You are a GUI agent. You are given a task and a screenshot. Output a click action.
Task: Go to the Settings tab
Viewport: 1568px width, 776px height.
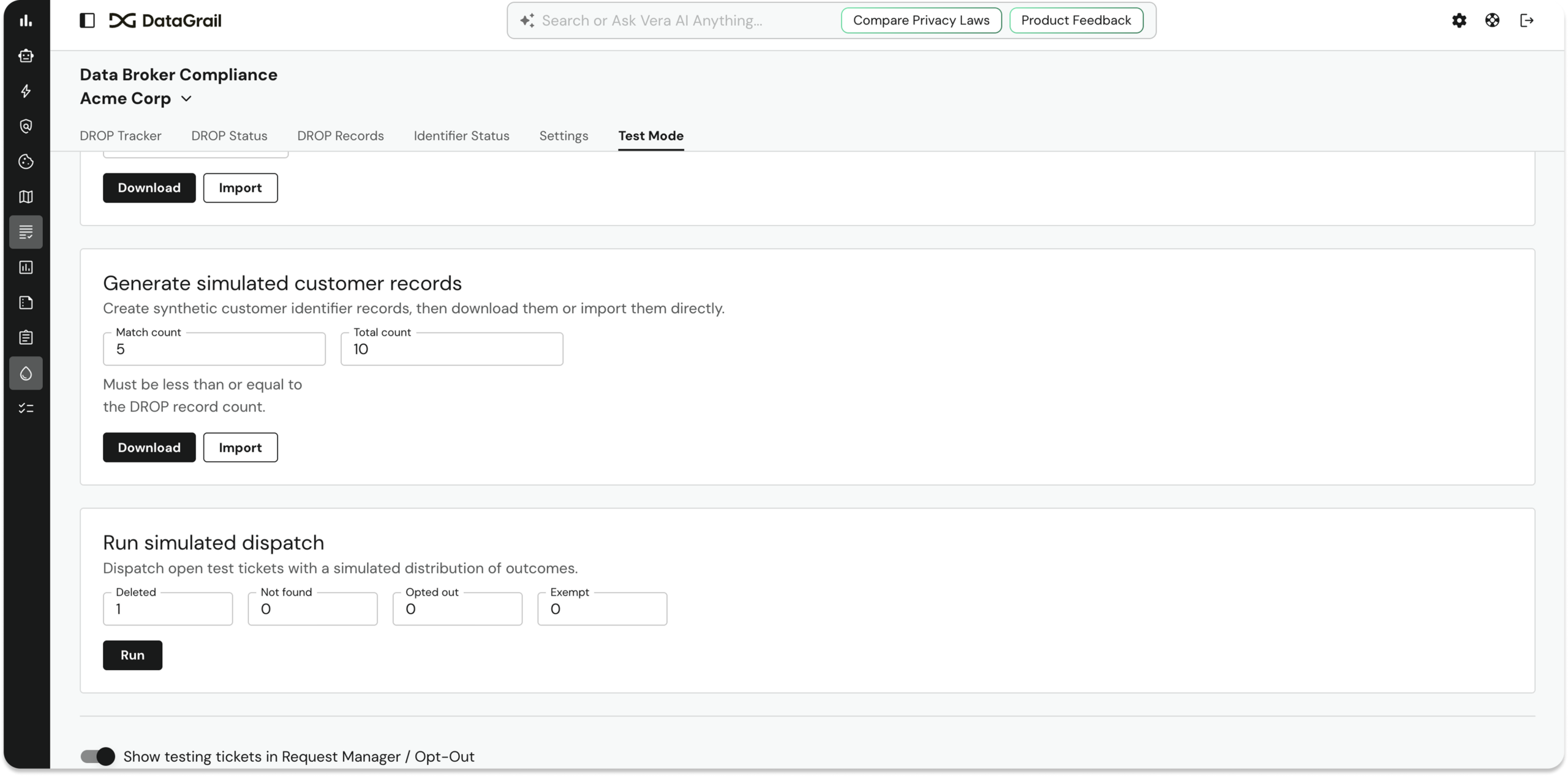[563, 136]
